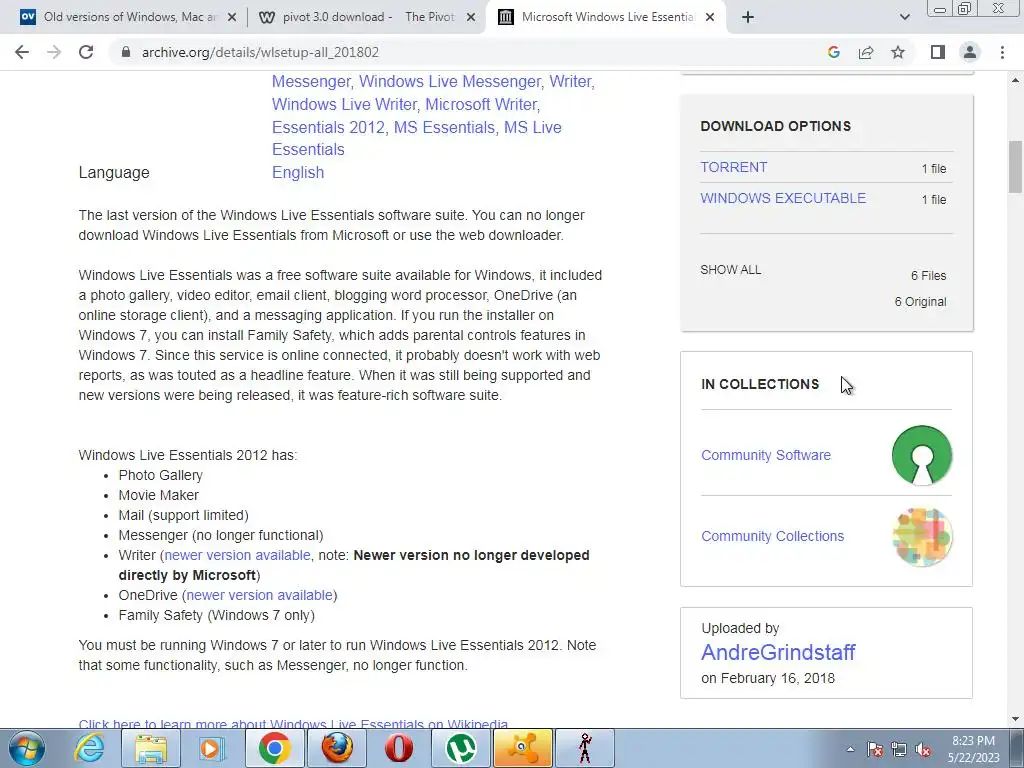Open network tray icon
This screenshot has width=1024, height=768.
point(899,749)
